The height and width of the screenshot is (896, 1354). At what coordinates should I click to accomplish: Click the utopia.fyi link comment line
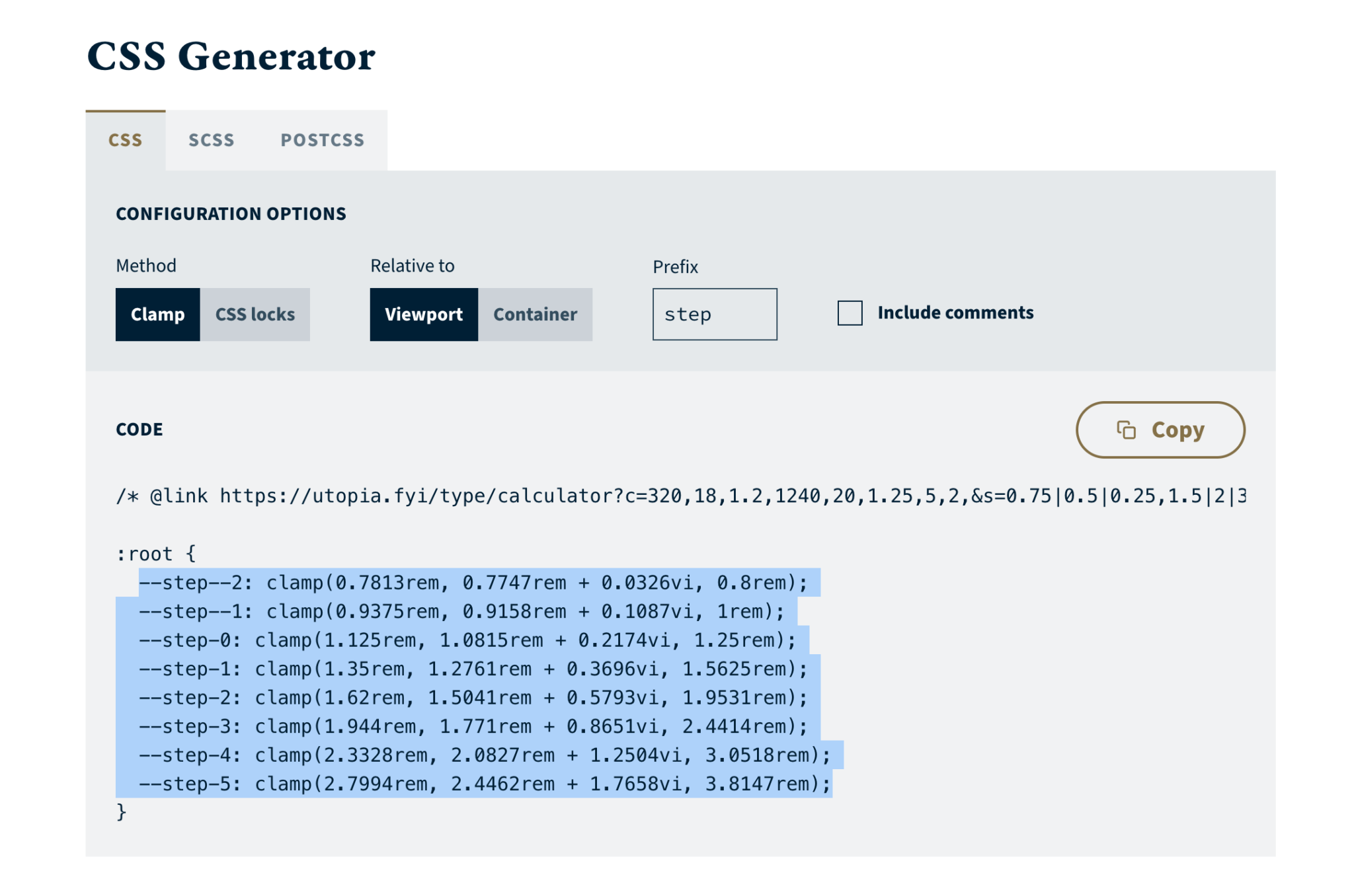point(680,496)
